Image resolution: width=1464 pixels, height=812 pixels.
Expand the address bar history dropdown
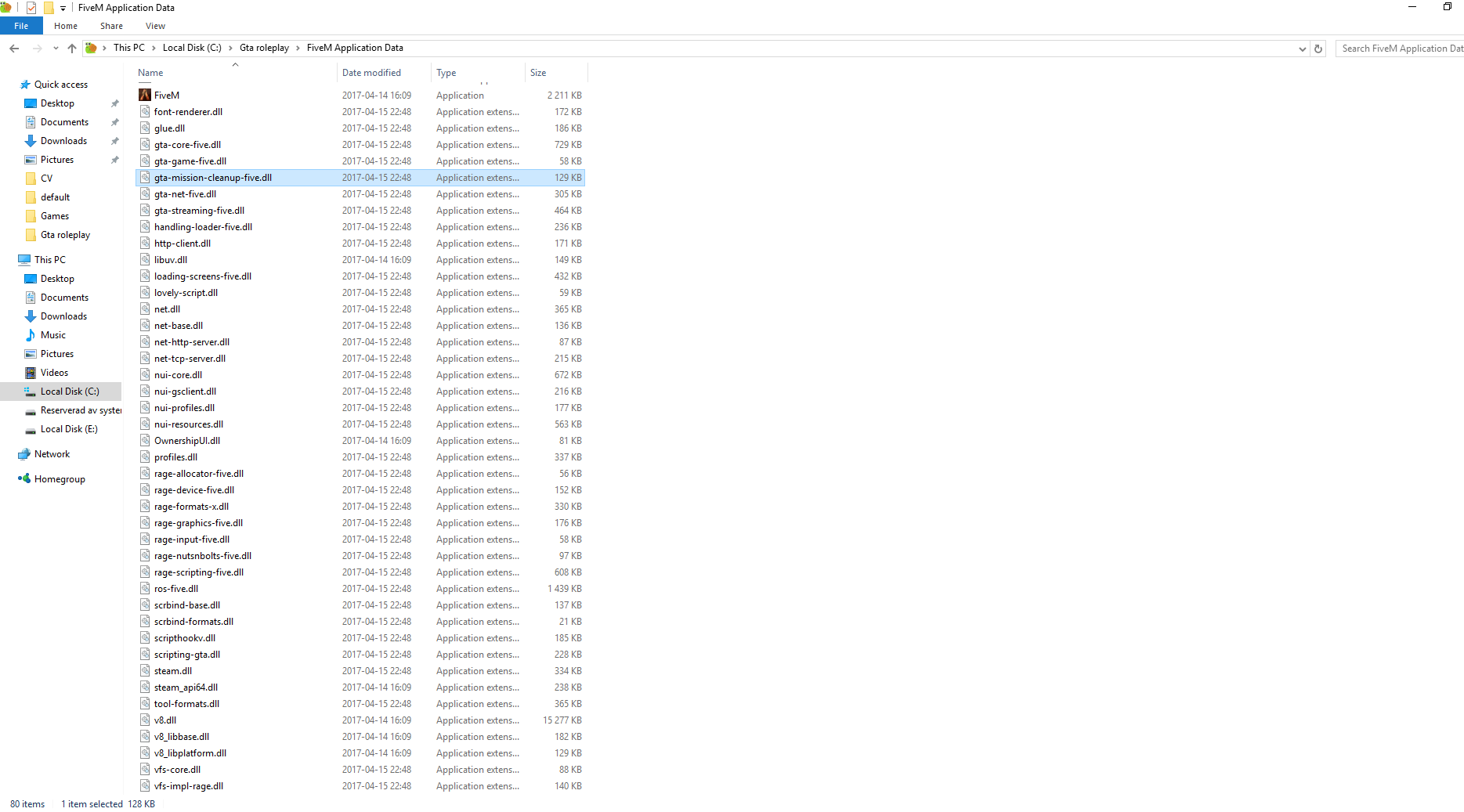(1303, 49)
